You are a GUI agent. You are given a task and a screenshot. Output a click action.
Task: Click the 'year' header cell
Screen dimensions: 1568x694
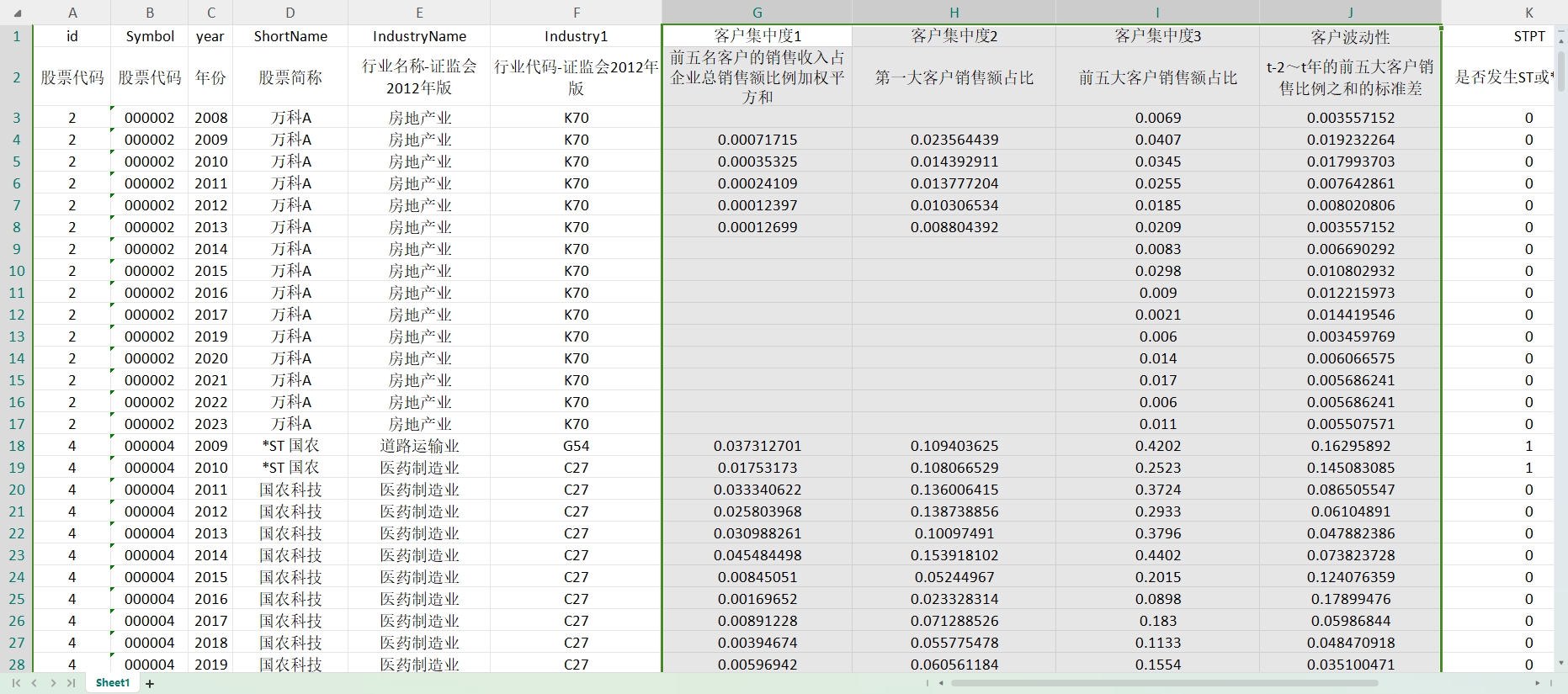tap(210, 36)
